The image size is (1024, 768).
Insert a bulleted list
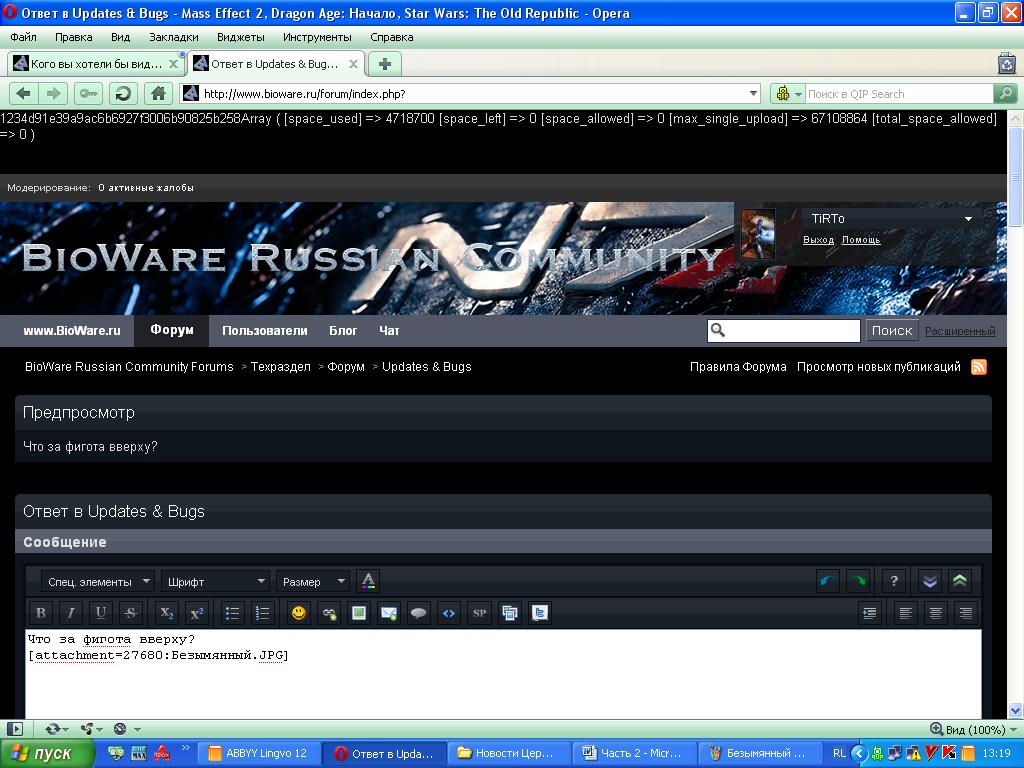click(x=232, y=613)
